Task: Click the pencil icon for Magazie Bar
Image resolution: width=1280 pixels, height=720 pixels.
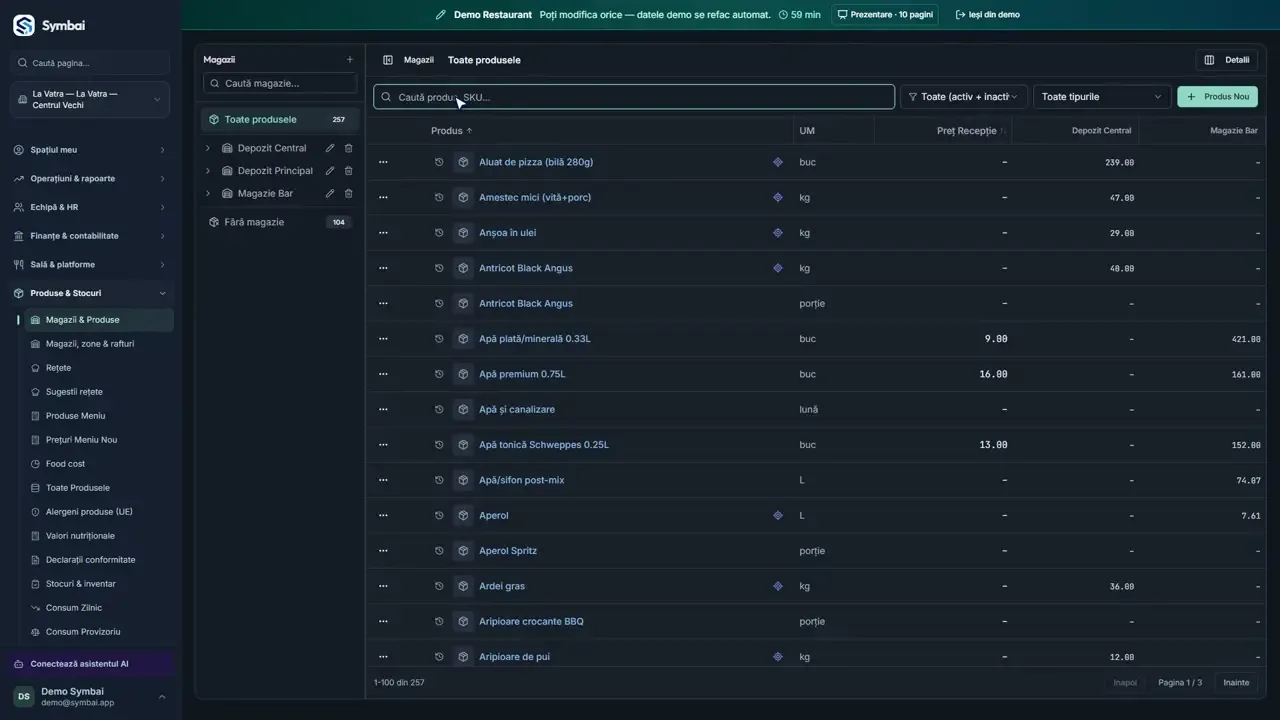Action: tap(330, 194)
